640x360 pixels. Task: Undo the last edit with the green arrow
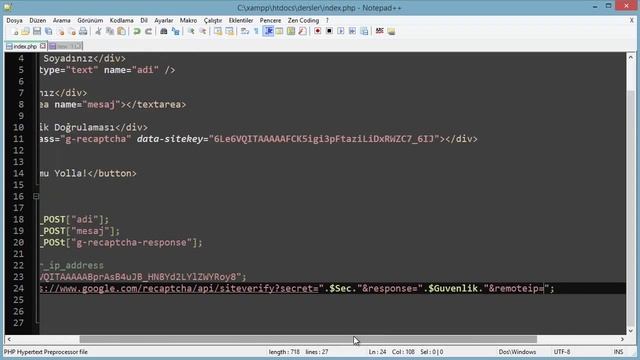pos(137,31)
